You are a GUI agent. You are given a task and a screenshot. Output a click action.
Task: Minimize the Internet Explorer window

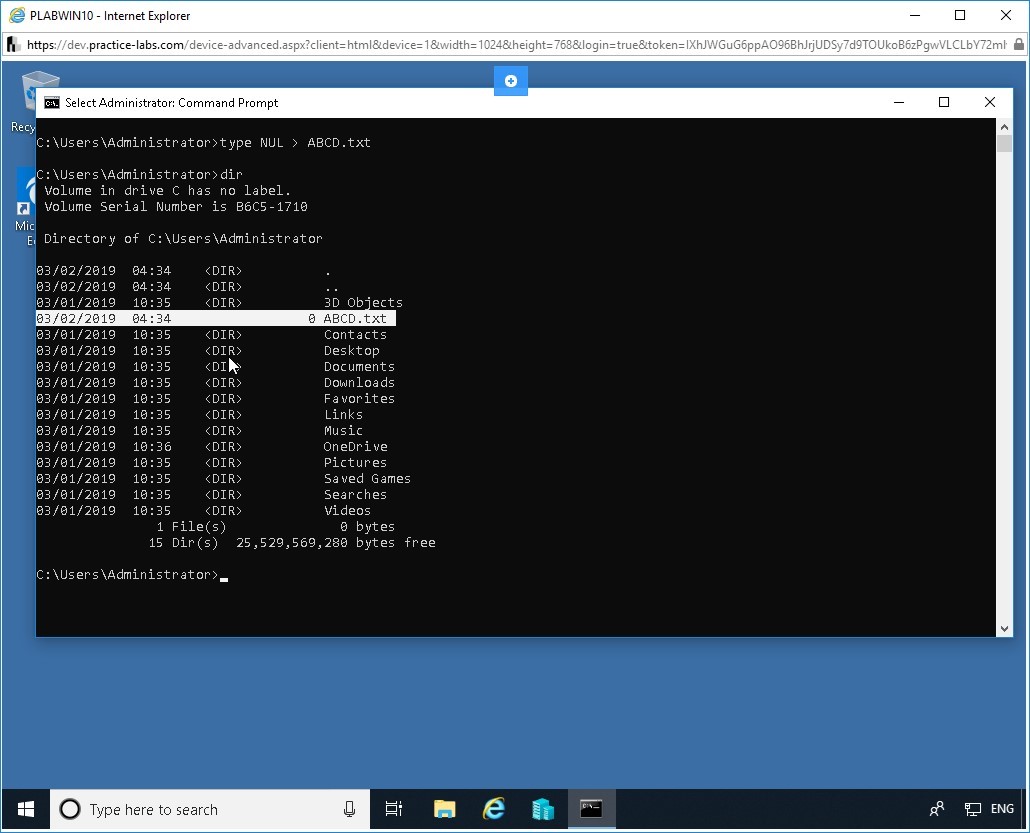tap(915, 15)
